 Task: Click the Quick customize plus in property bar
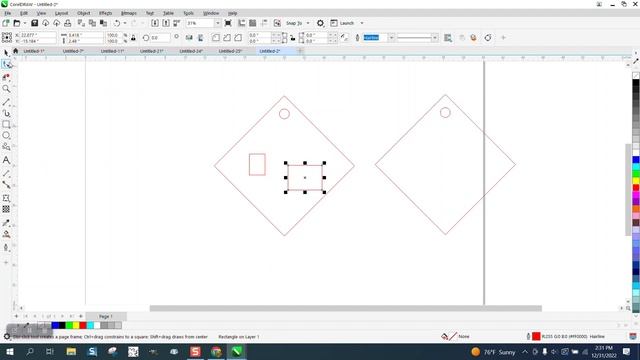click(x=503, y=38)
